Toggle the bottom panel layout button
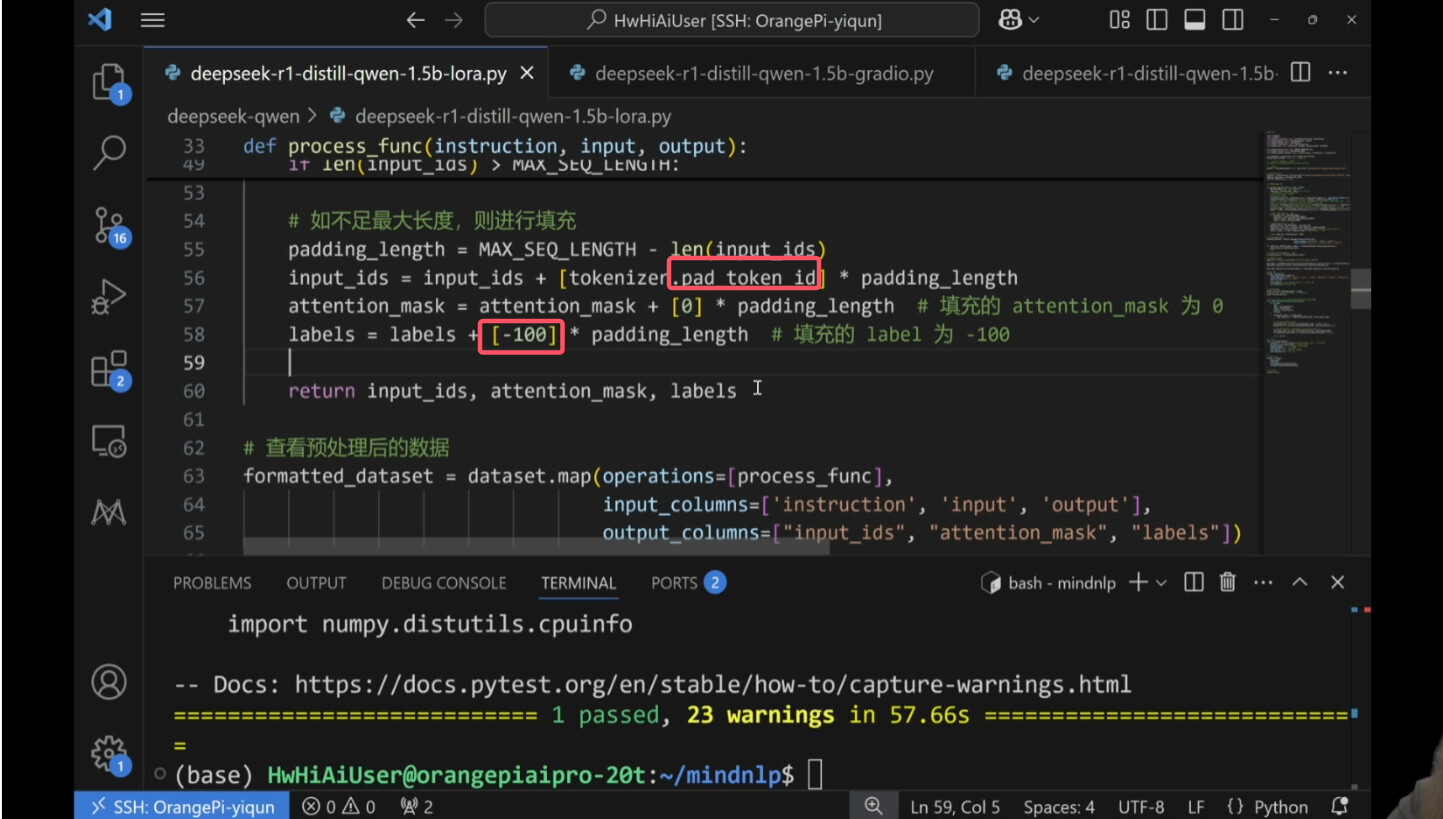Viewport: 1443px width, 819px height. click(x=1194, y=20)
